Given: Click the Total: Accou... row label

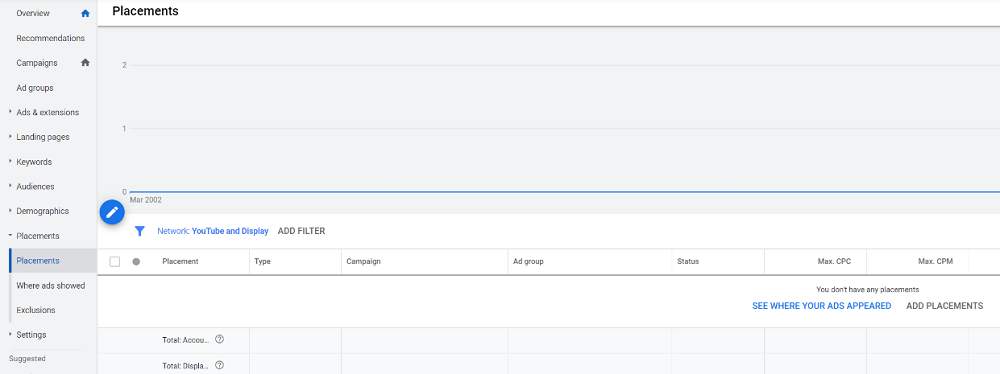Looking at the screenshot, I should coord(186,340).
